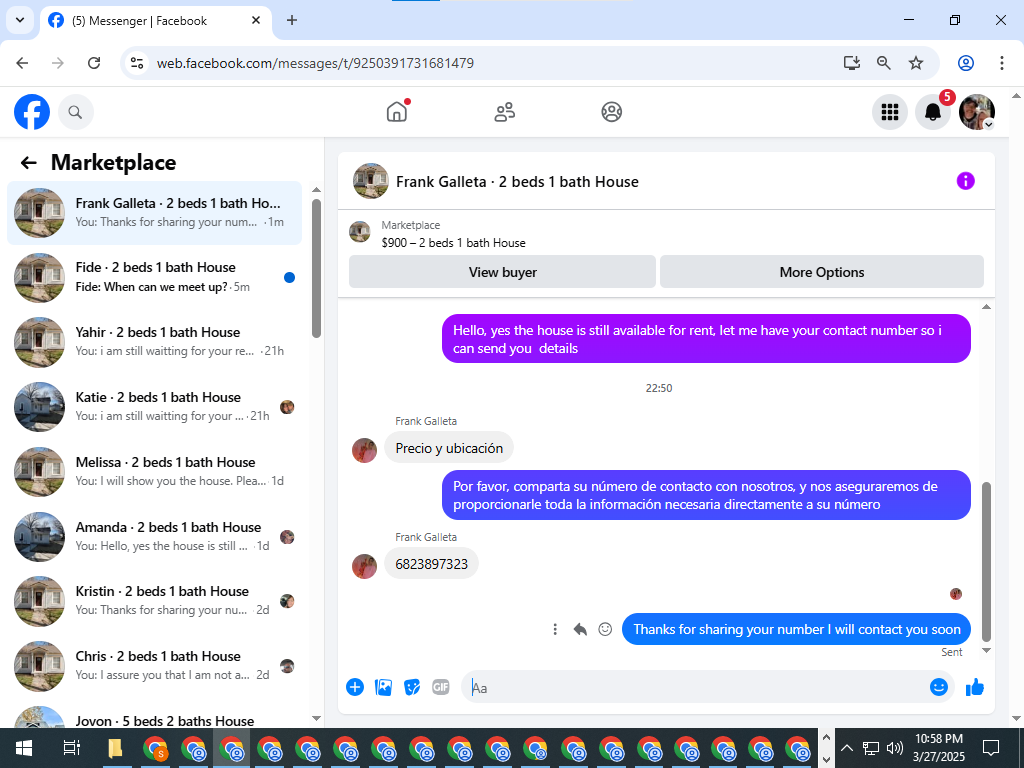Image resolution: width=1024 pixels, height=768 pixels.
Task: Open a new browser tab
Action: pos(292,20)
